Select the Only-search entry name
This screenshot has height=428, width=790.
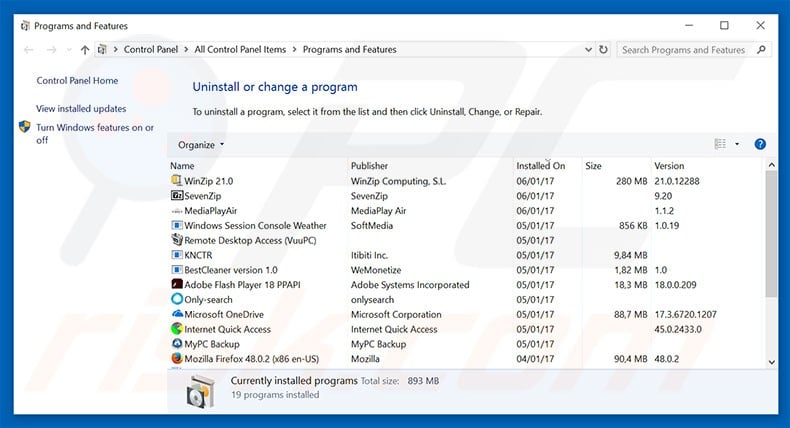coord(208,299)
